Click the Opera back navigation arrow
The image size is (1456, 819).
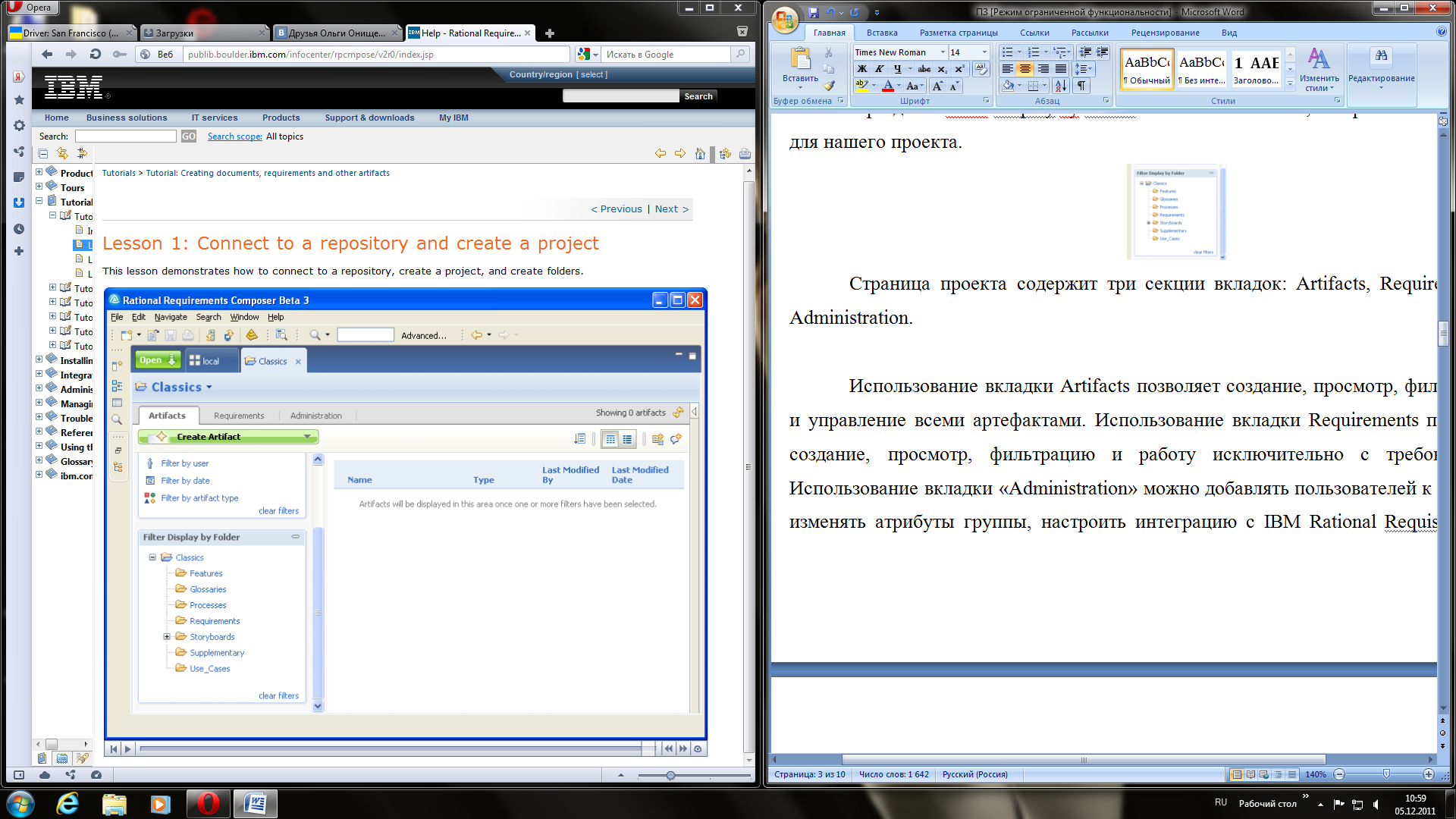(x=47, y=54)
